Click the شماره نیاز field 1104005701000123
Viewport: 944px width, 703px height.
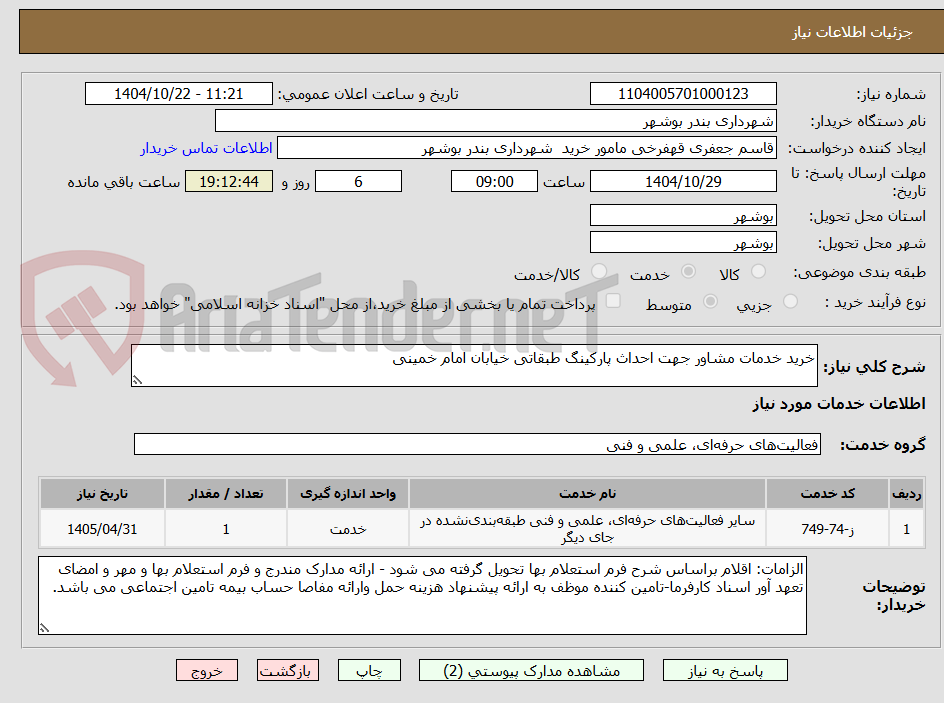coord(683,94)
